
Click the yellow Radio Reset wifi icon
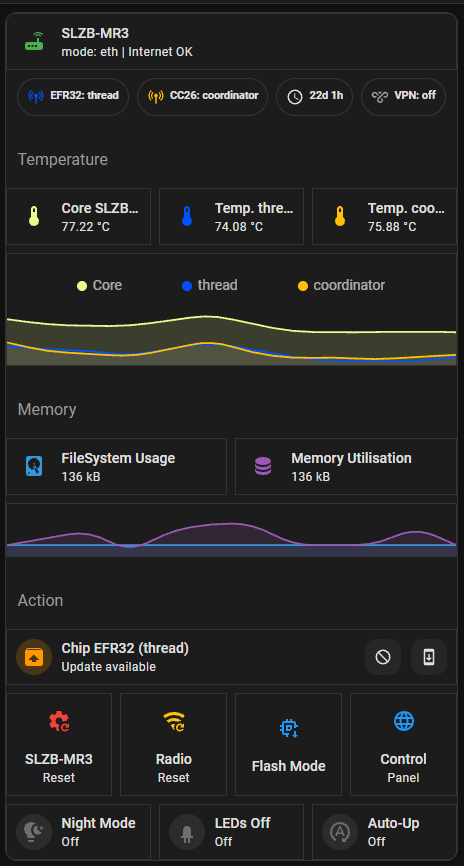(x=173, y=721)
